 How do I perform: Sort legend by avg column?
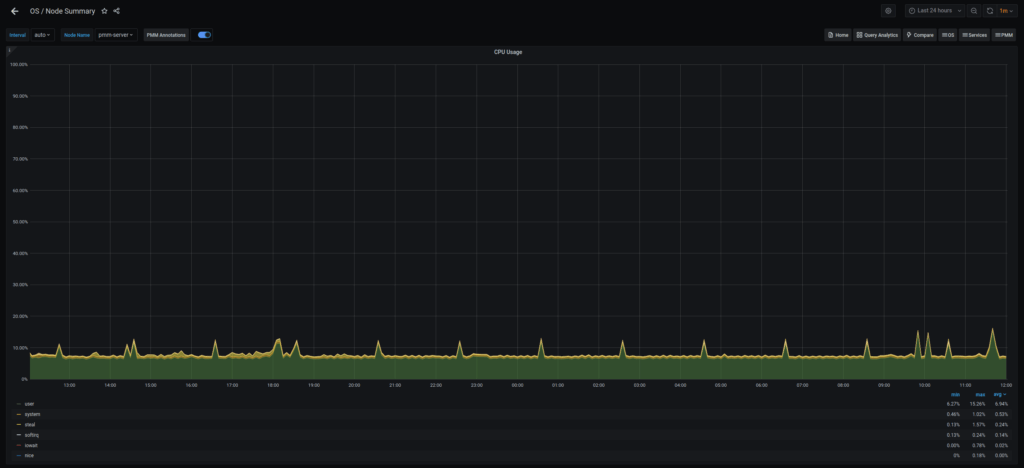click(x=1001, y=394)
